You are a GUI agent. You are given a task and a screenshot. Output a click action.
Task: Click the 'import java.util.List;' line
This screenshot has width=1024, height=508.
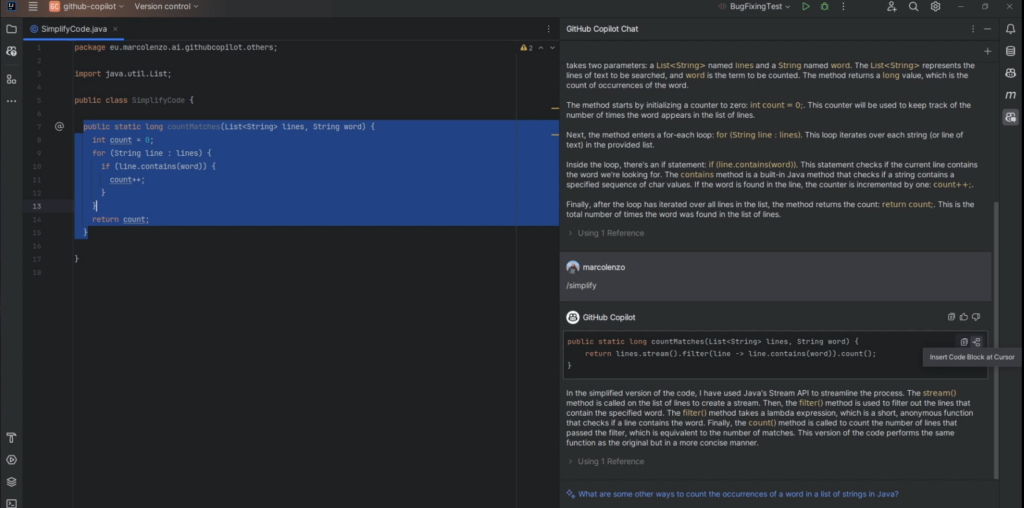[x=123, y=74]
